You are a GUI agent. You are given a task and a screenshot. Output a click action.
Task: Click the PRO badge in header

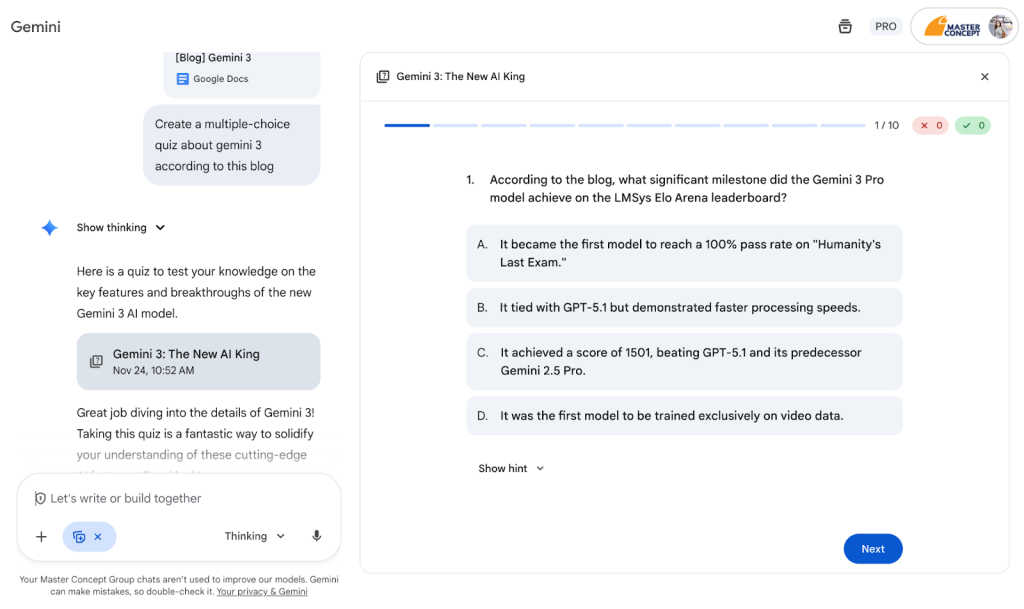[886, 26]
